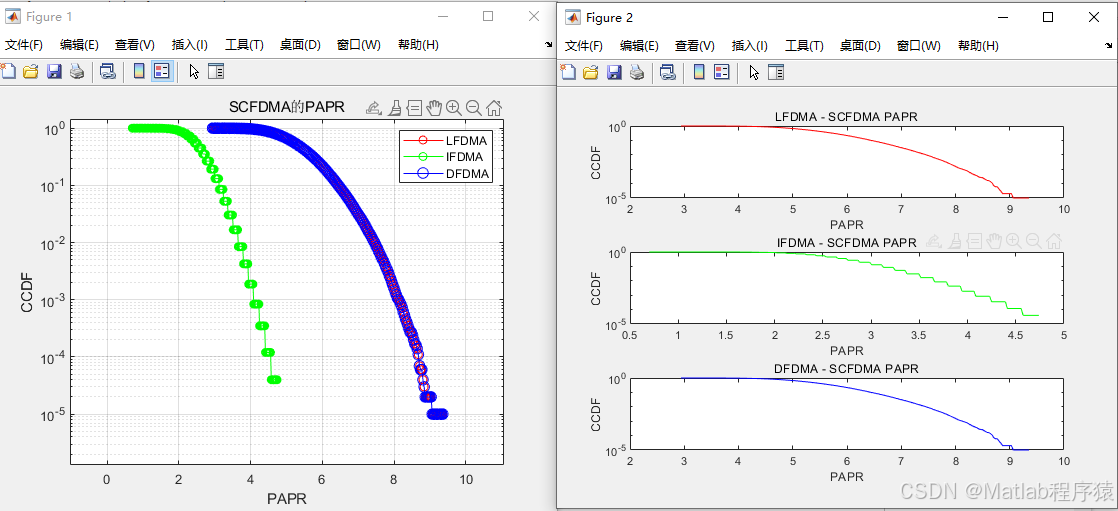Open the 帮助(H) menu in Figure 2
Screen dimensions: 1118x511
[978, 46]
